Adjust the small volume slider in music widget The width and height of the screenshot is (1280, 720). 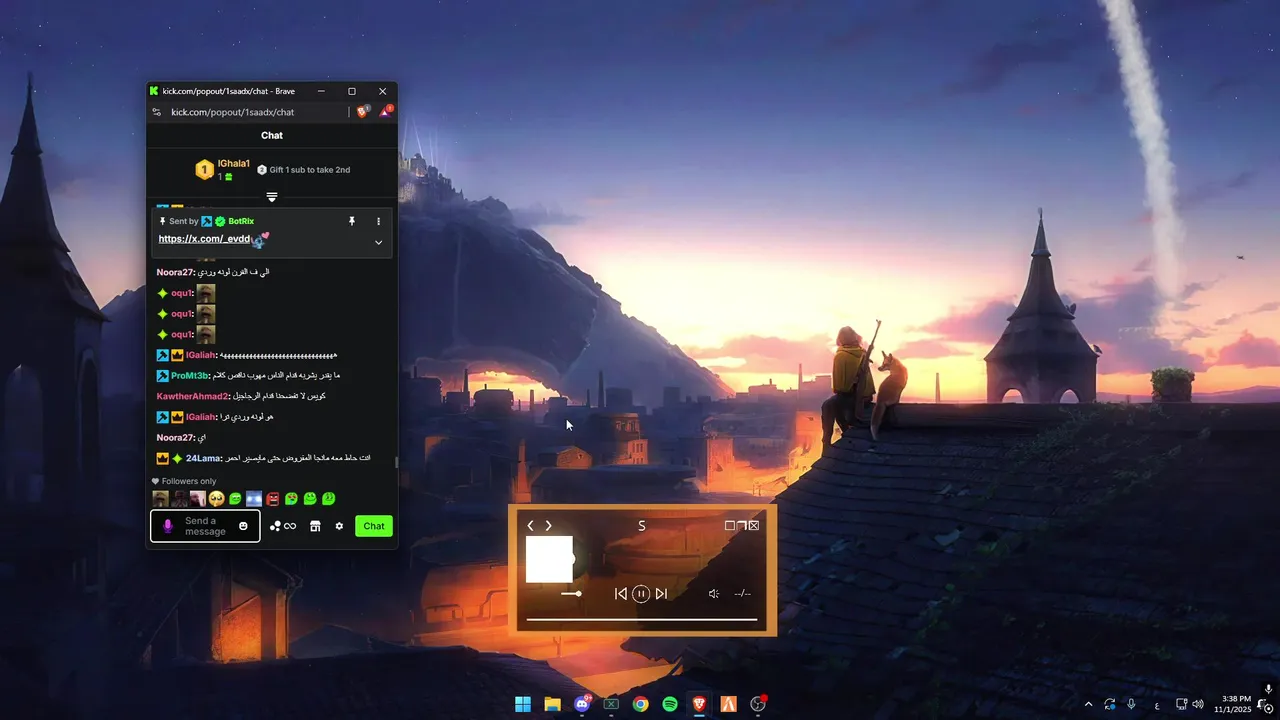tap(571, 594)
